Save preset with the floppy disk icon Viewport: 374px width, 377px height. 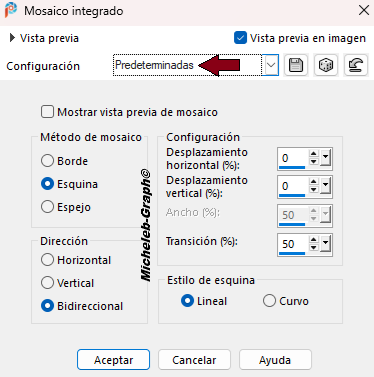pyautogui.click(x=296, y=65)
